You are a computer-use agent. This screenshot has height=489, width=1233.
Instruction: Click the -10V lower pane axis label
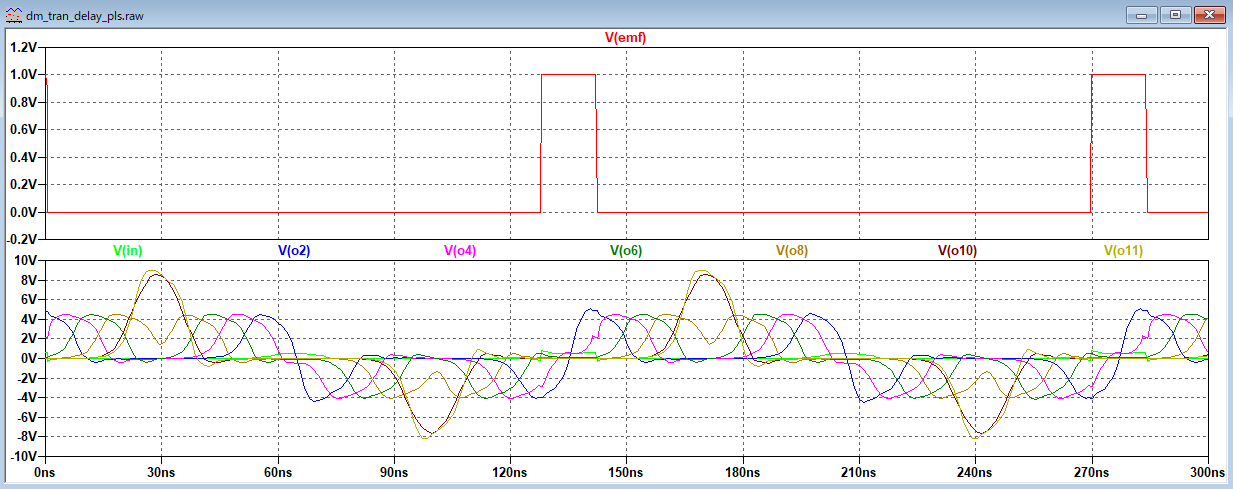pyautogui.click(x=25, y=456)
